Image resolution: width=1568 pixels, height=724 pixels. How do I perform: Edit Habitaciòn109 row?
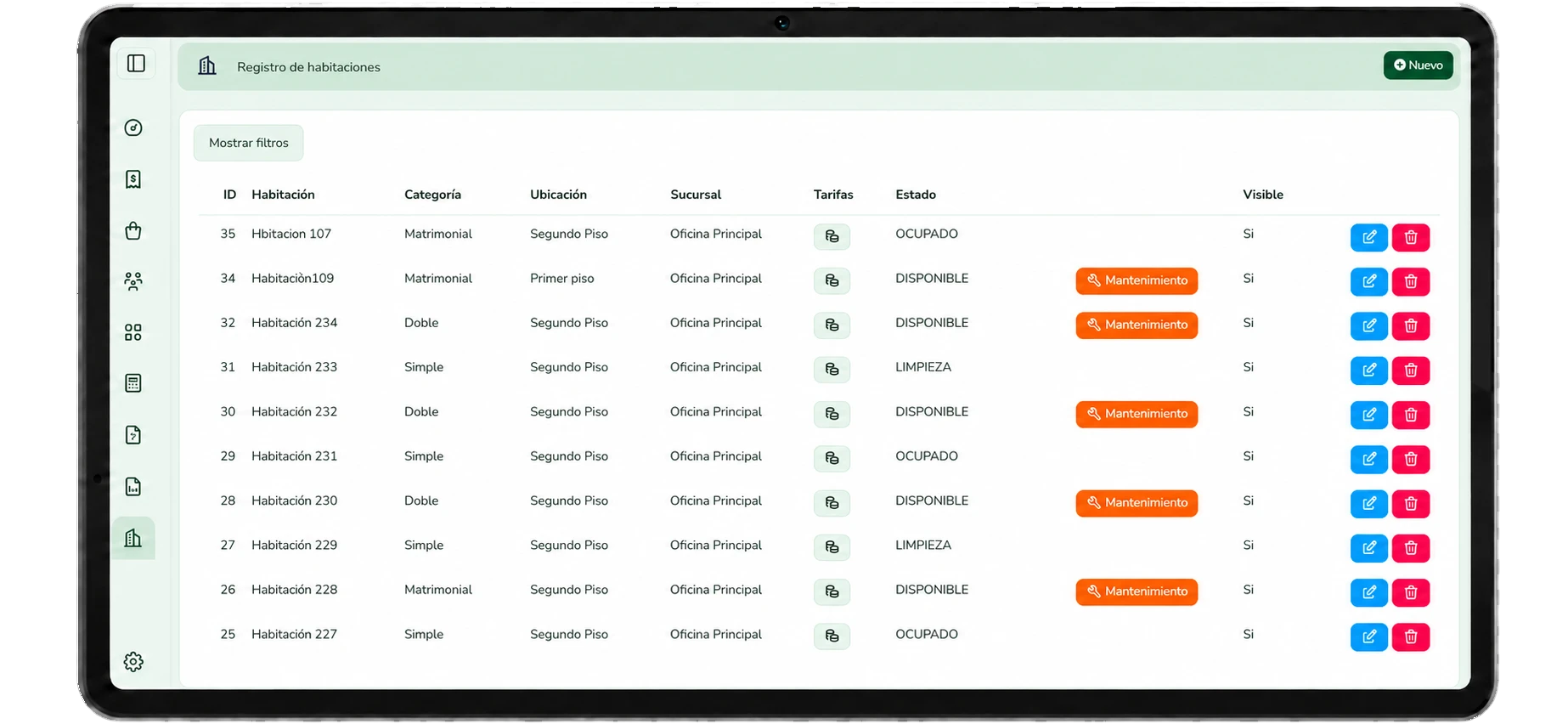coord(1368,281)
